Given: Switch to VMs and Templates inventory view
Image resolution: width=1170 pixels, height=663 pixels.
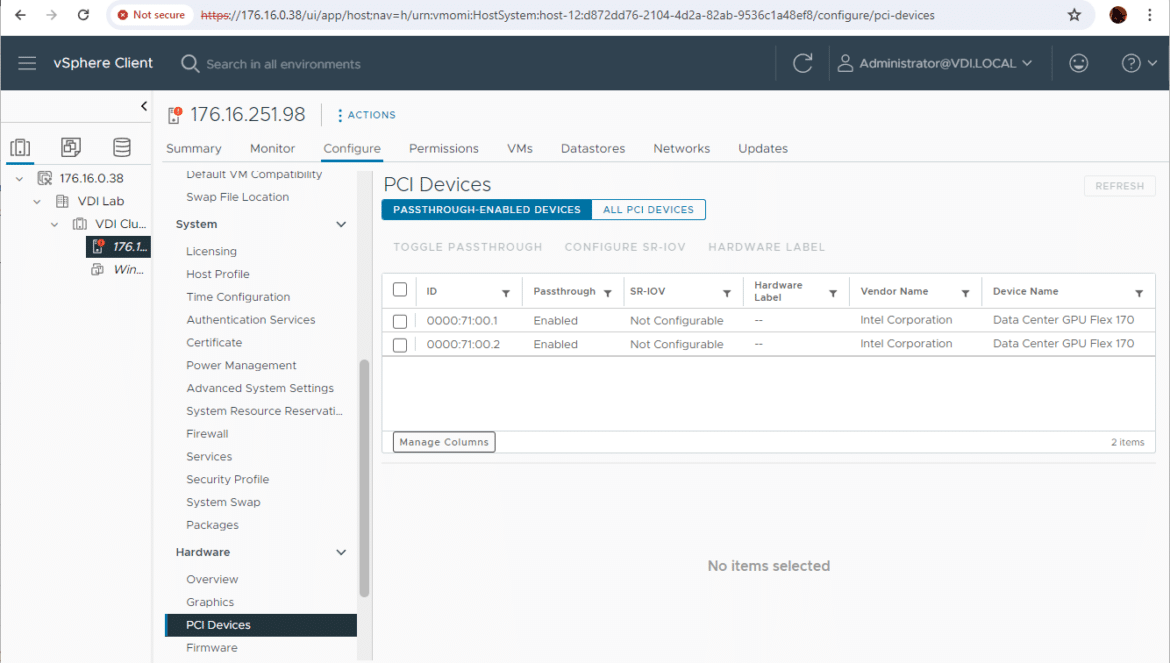Looking at the screenshot, I should 71,147.
